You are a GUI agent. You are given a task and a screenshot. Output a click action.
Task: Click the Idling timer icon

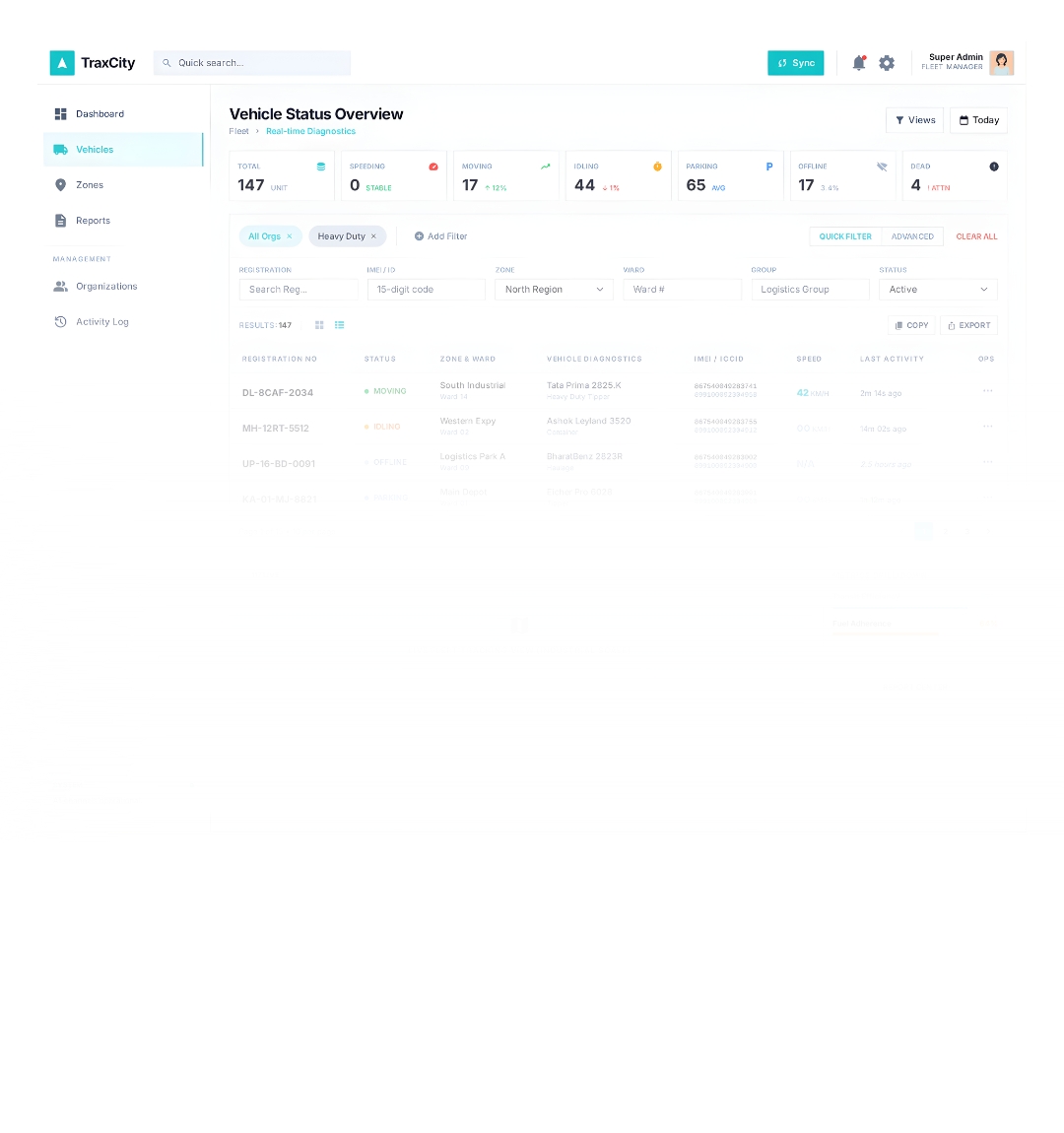(657, 167)
